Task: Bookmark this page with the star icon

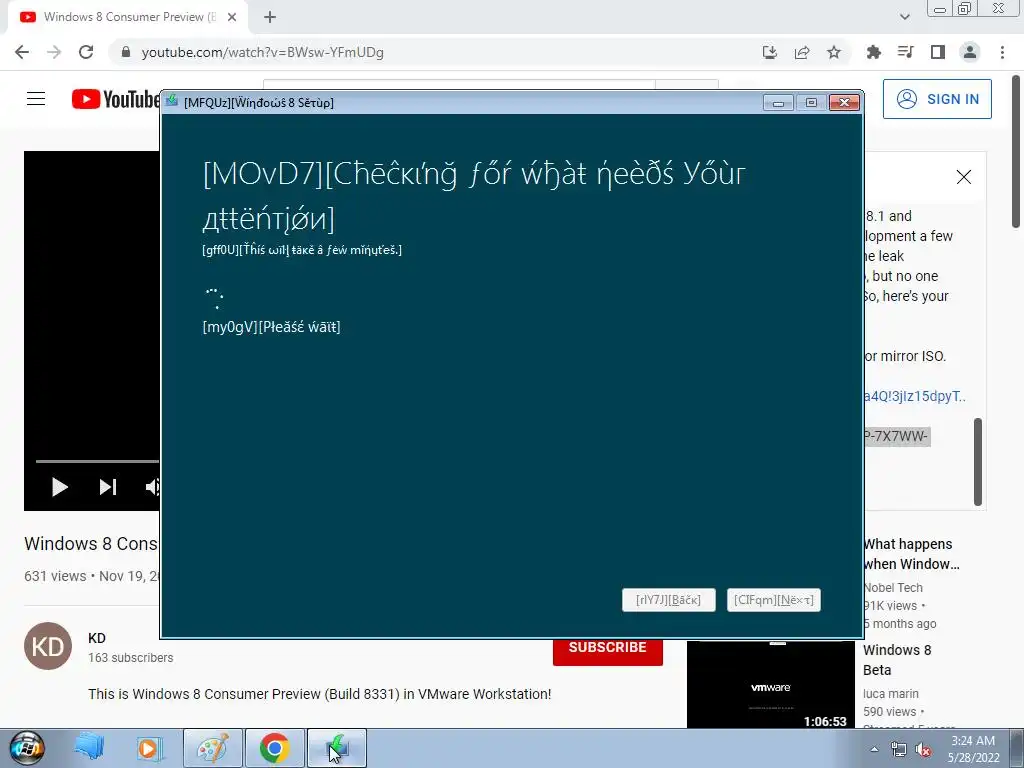Action: (834, 52)
